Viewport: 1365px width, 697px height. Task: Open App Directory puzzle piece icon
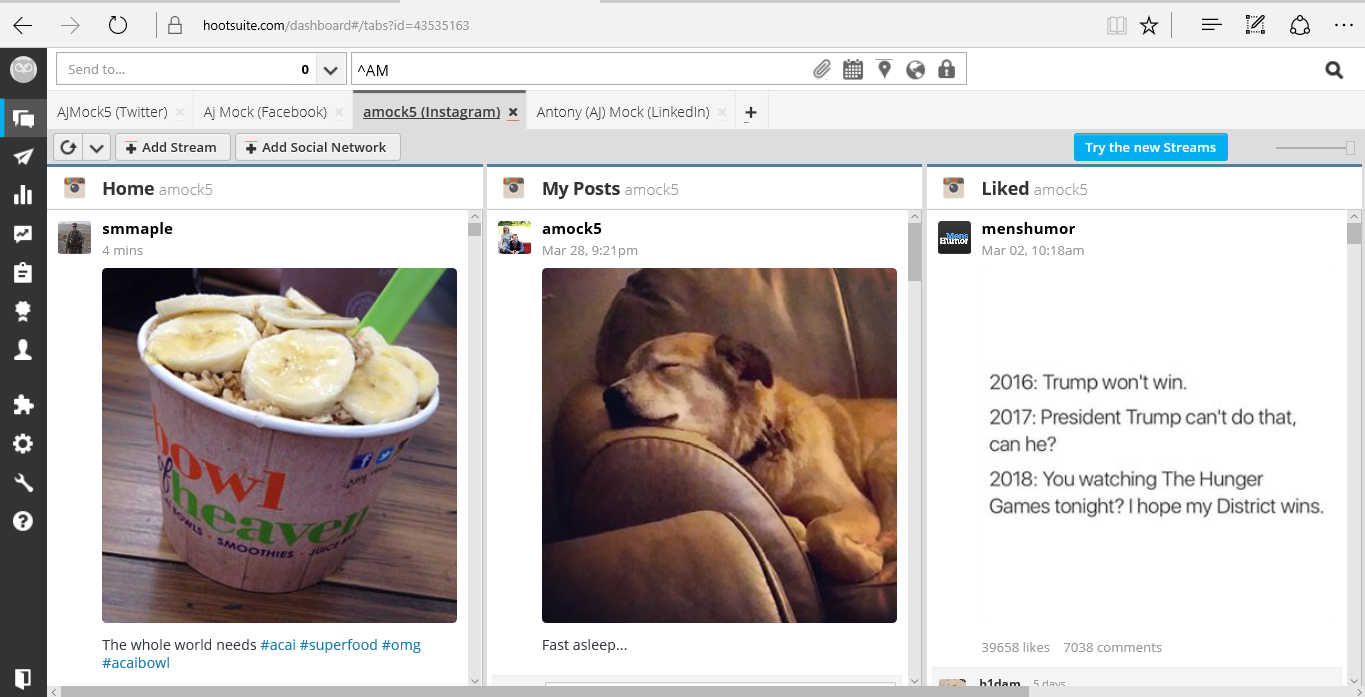click(x=23, y=405)
